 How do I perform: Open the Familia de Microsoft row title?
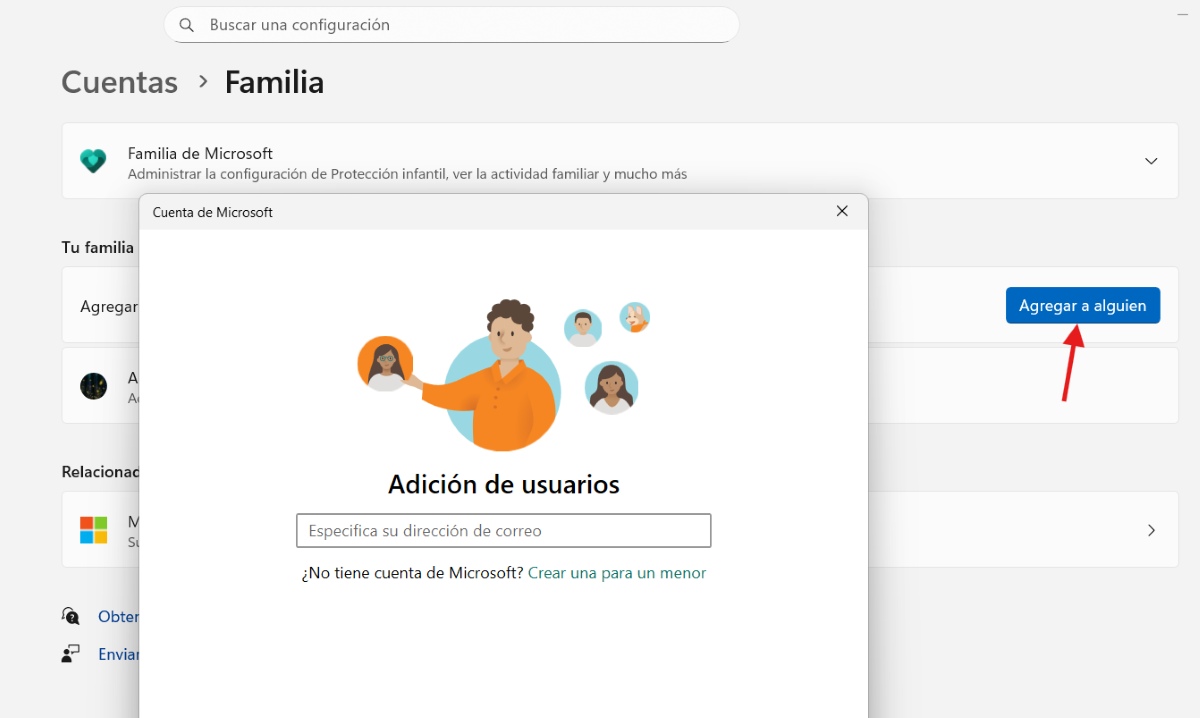pyautogui.click(x=200, y=153)
